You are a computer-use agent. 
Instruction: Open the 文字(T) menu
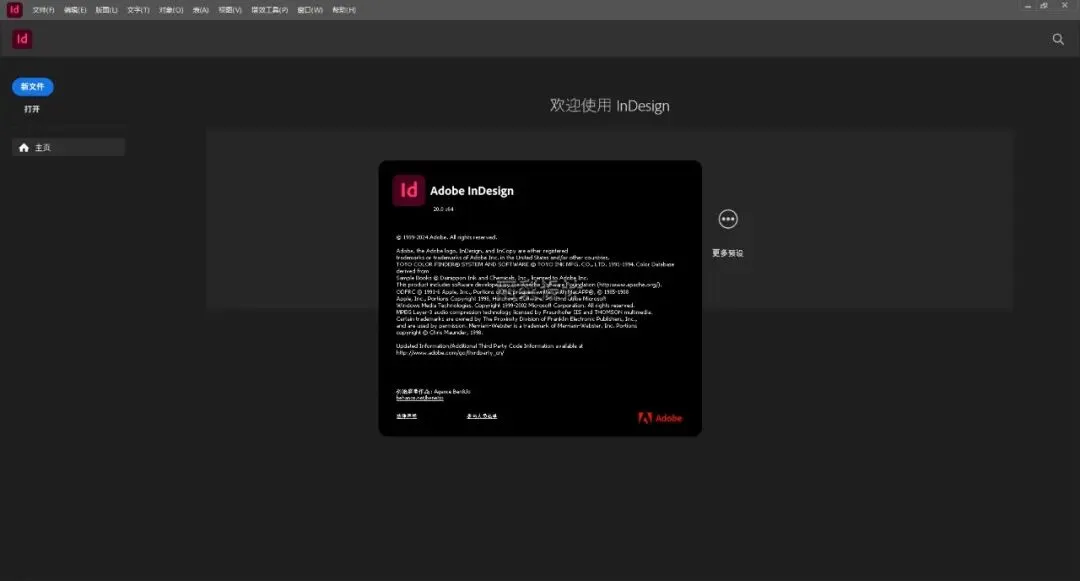[x=138, y=10]
